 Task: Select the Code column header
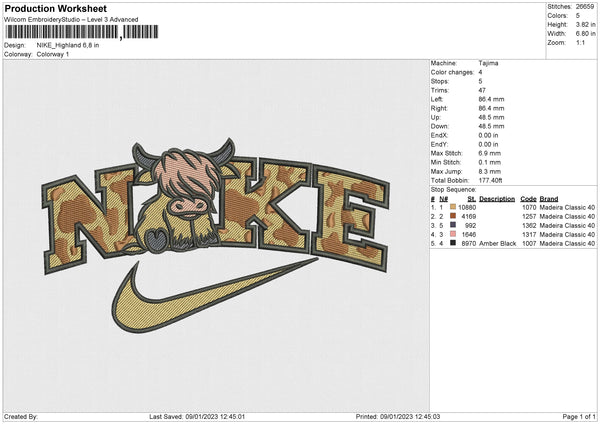pyautogui.click(x=528, y=199)
